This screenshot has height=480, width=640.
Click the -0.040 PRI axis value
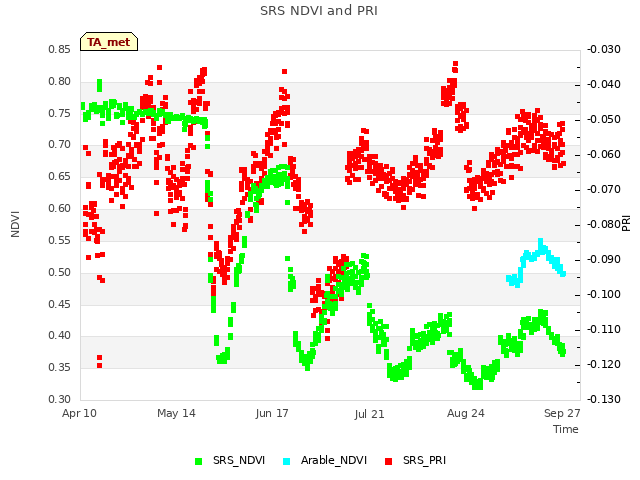(x=604, y=84)
